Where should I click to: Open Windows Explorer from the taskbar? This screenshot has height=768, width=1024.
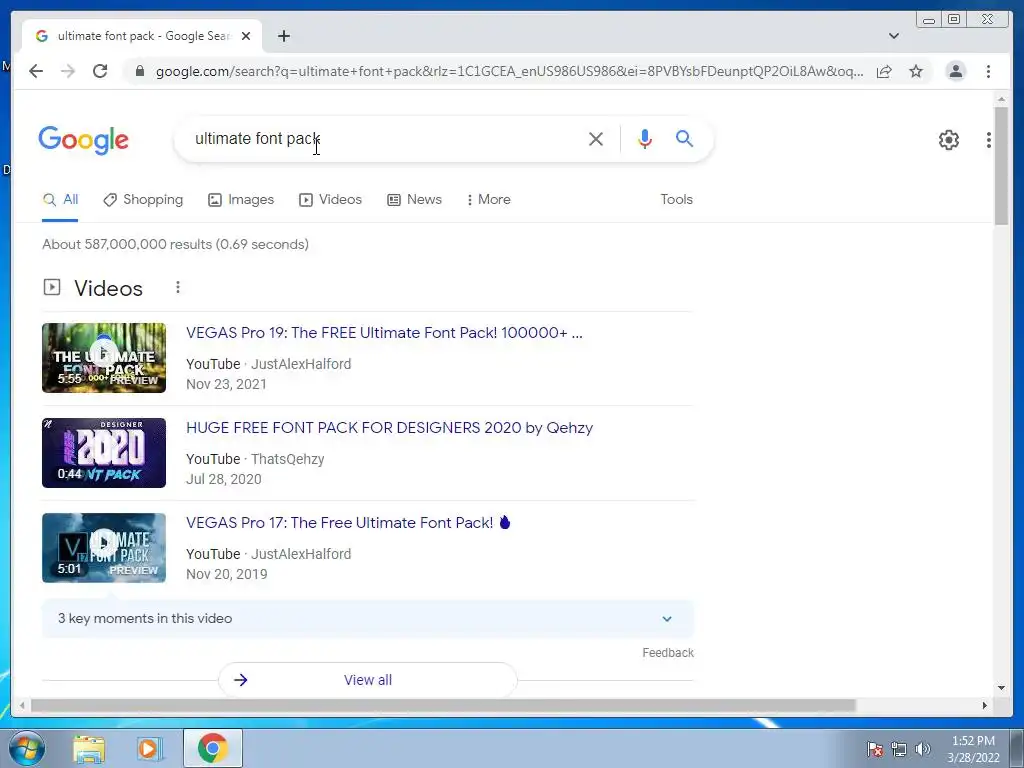click(89, 748)
